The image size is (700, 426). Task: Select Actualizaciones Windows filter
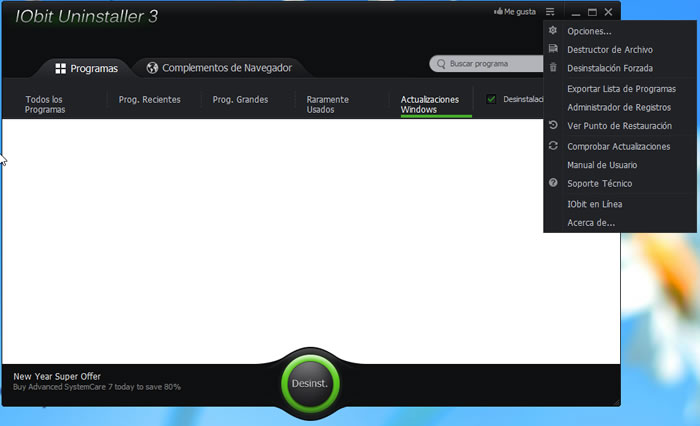(429, 104)
